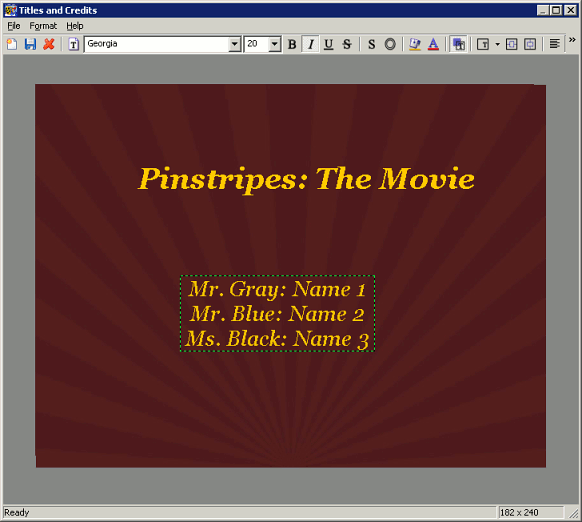
Task: Click the font size 20 field
Action: 256,44
